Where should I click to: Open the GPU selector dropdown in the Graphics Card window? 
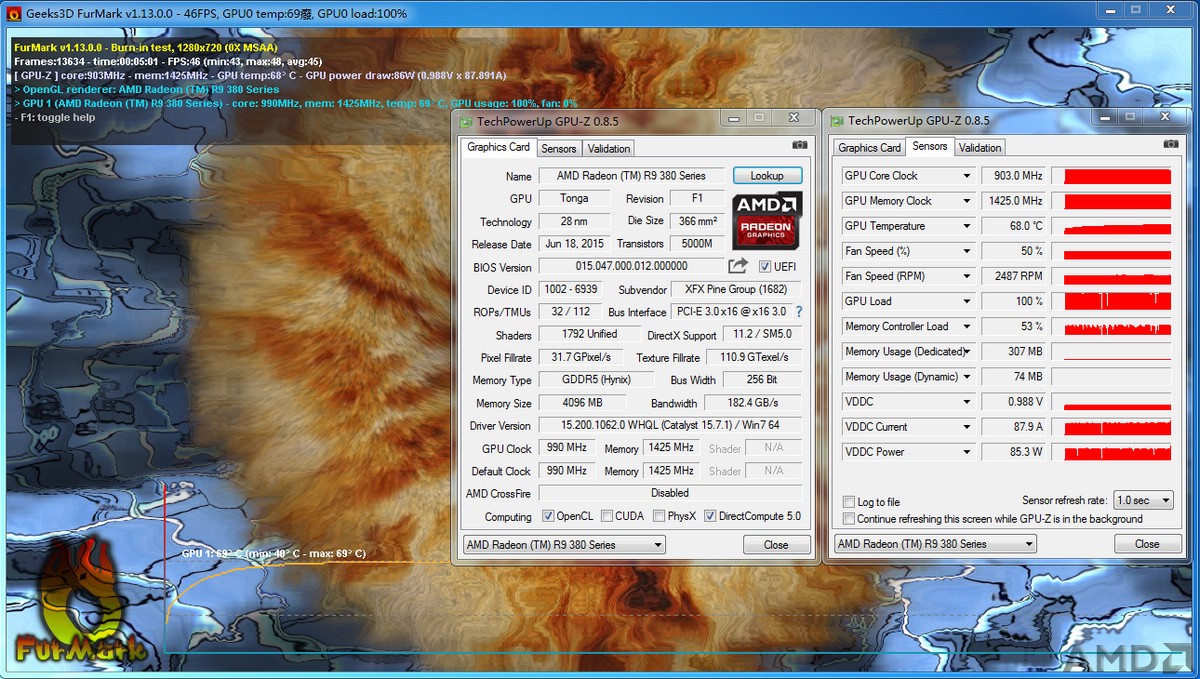[x=564, y=545]
